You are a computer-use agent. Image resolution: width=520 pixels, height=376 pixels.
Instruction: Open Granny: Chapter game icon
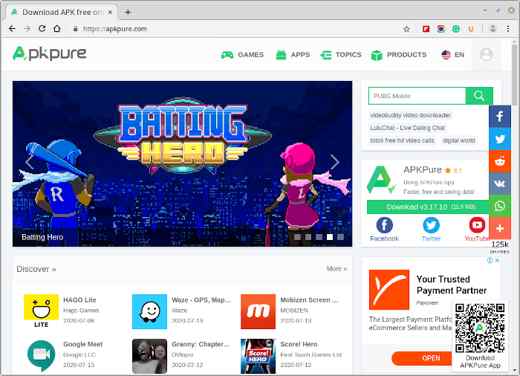coord(149,356)
